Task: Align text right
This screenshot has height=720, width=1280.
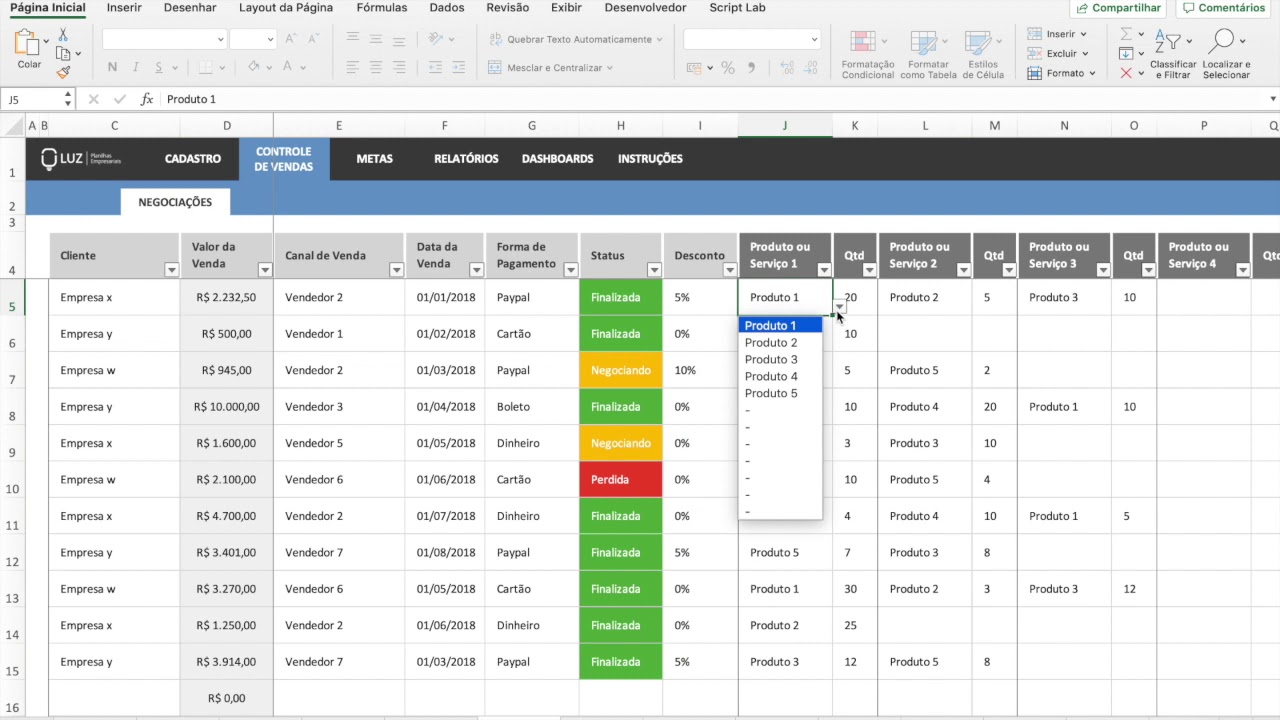Action: [399, 68]
